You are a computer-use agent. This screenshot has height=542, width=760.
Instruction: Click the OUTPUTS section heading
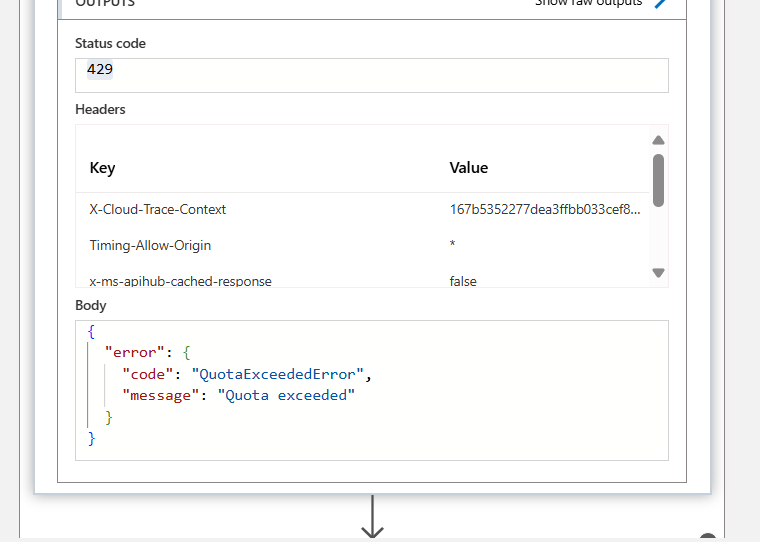pyautogui.click(x=105, y=3)
